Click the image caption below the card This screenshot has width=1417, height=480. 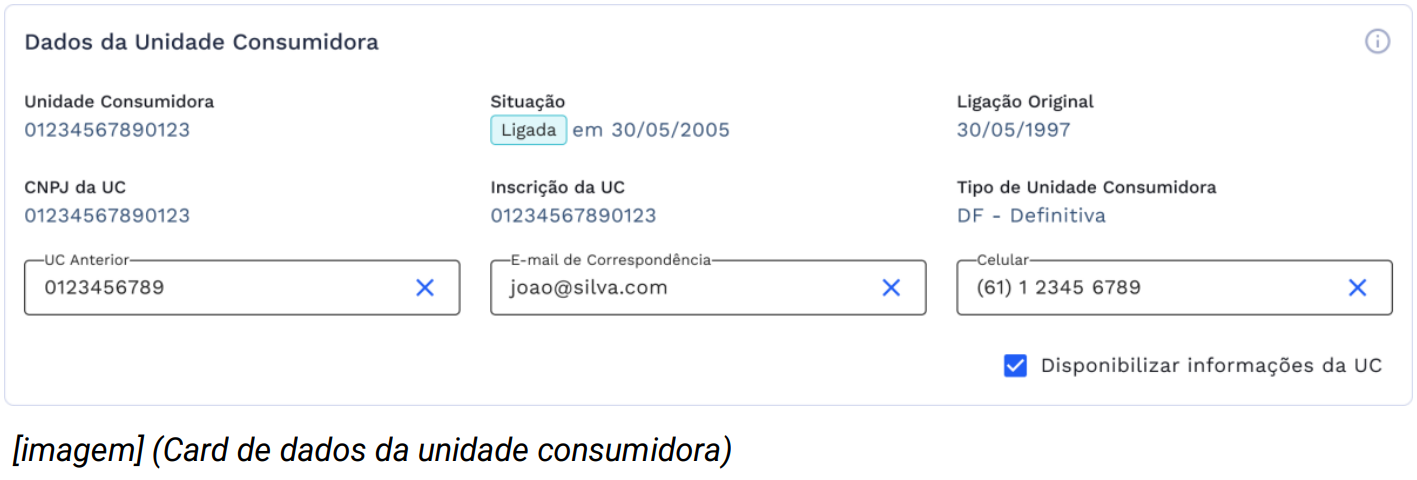tap(372, 451)
